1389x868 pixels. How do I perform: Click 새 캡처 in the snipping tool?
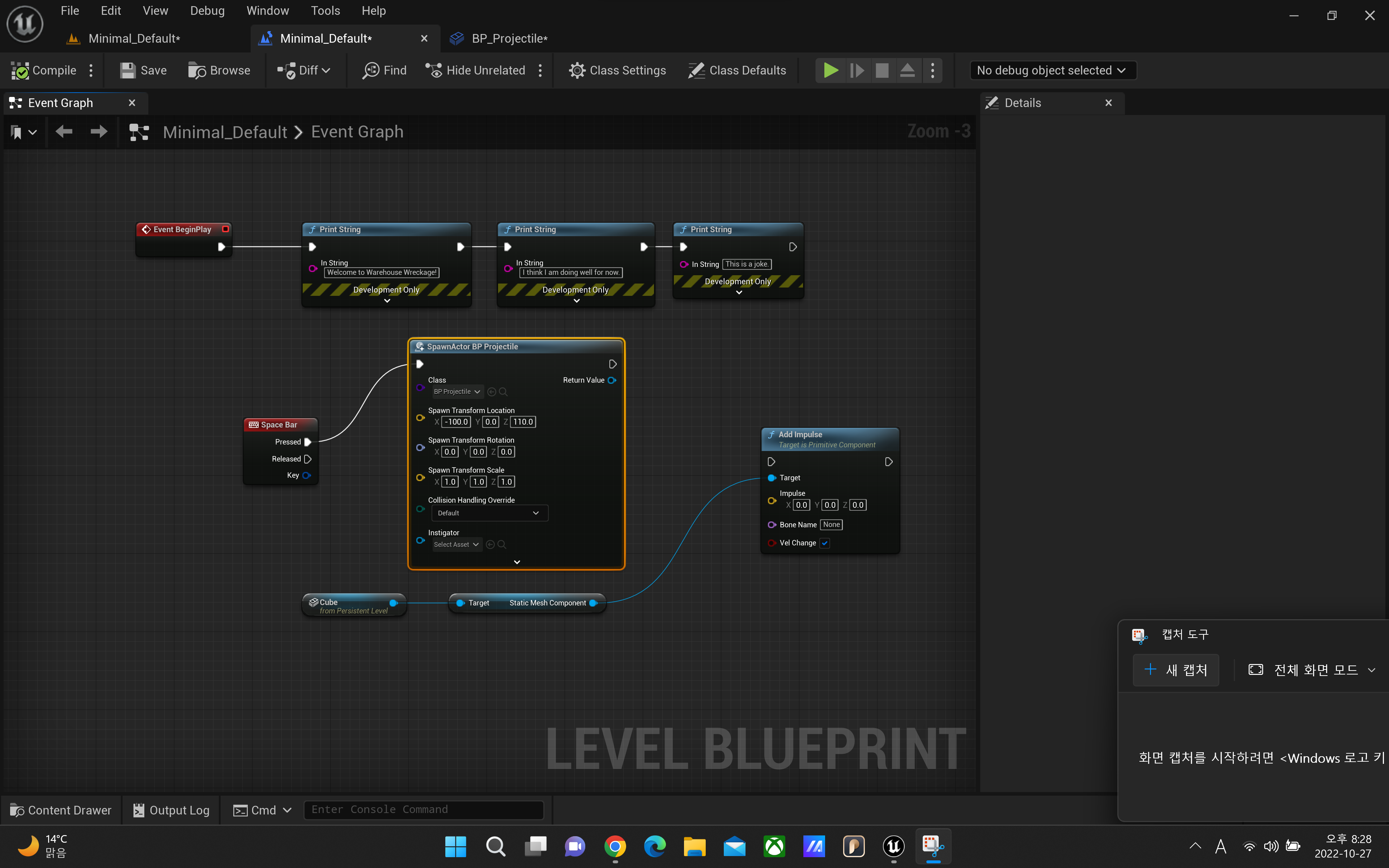[1176, 669]
